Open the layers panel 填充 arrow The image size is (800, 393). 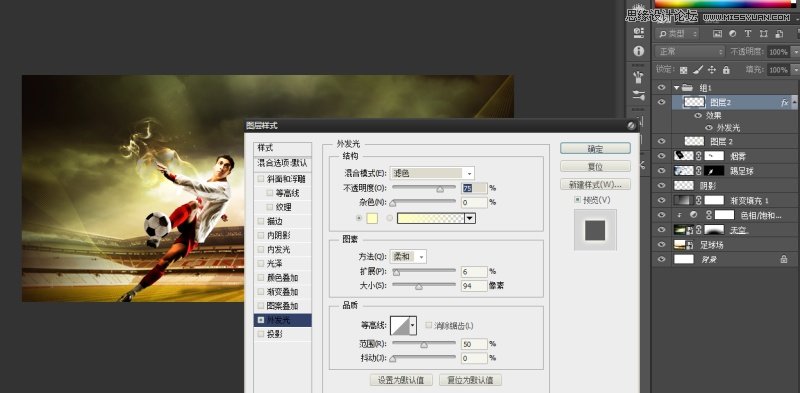click(x=795, y=70)
